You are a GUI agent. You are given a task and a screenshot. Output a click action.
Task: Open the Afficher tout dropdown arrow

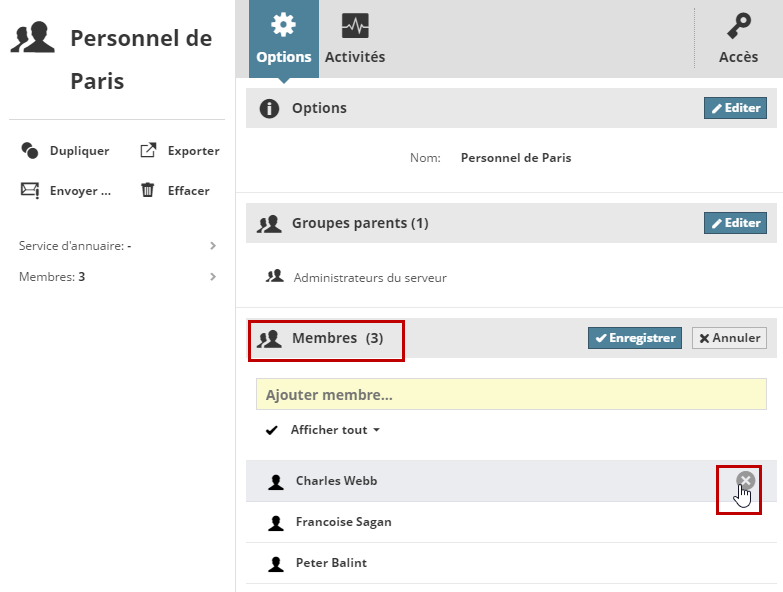point(377,430)
